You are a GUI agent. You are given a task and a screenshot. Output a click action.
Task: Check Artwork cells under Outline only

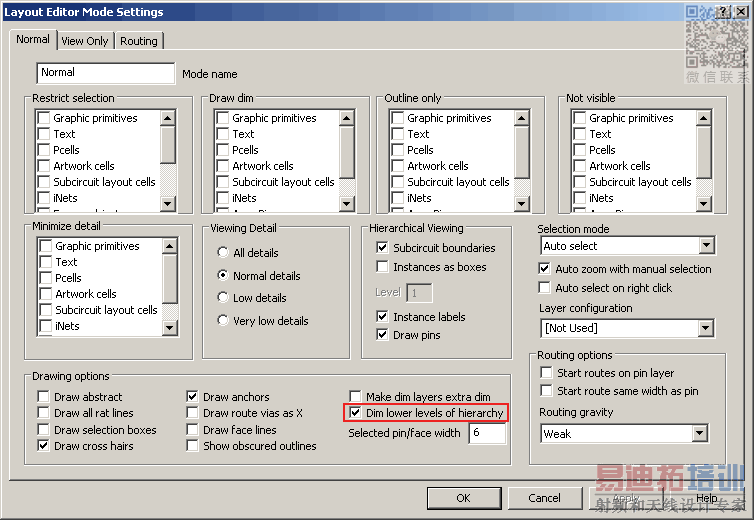click(x=398, y=166)
